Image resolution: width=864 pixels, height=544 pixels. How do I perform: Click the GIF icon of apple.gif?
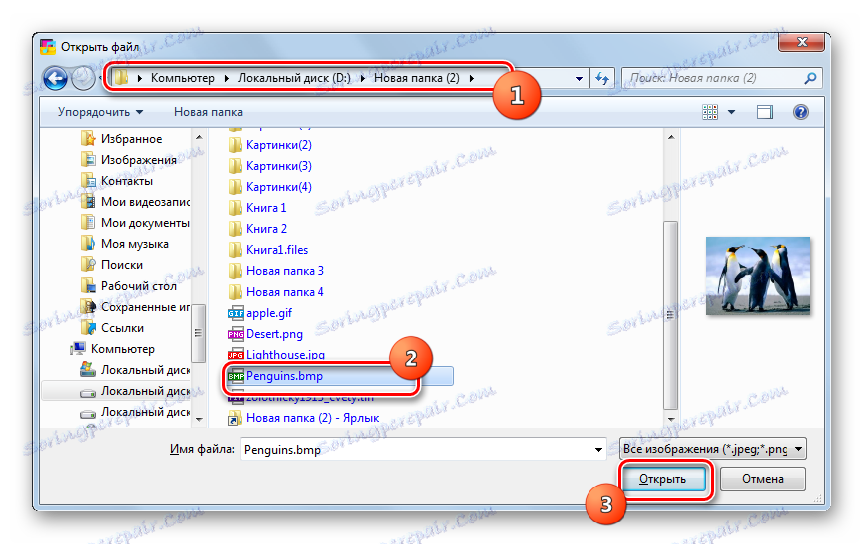click(x=235, y=313)
